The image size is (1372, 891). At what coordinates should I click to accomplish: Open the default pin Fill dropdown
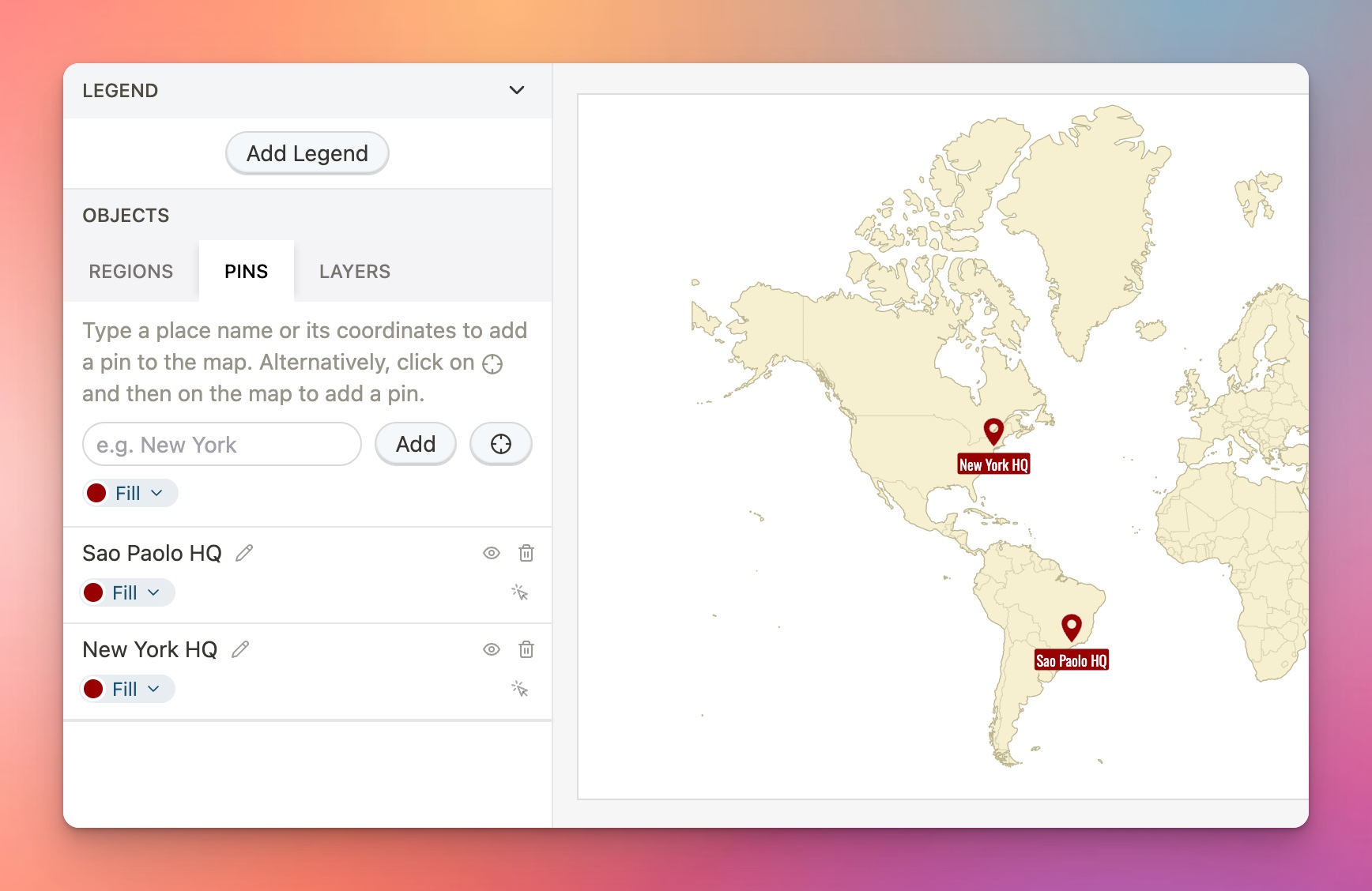[129, 492]
